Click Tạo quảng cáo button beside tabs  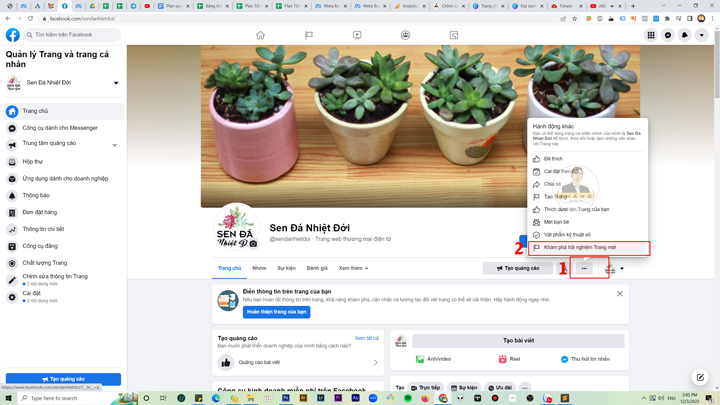[518, 268]
